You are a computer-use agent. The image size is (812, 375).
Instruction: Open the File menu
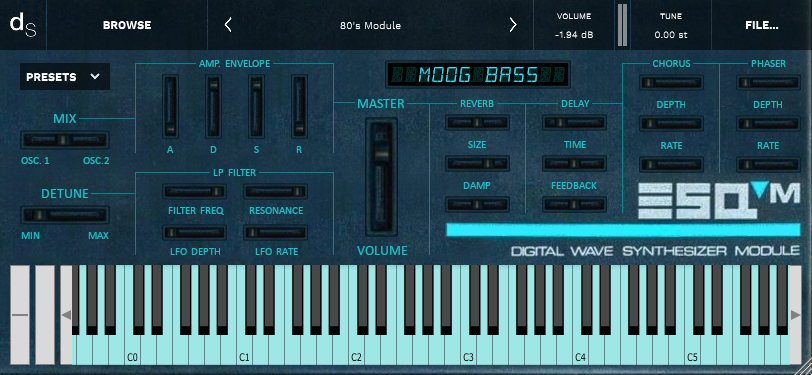pos(762,25)
